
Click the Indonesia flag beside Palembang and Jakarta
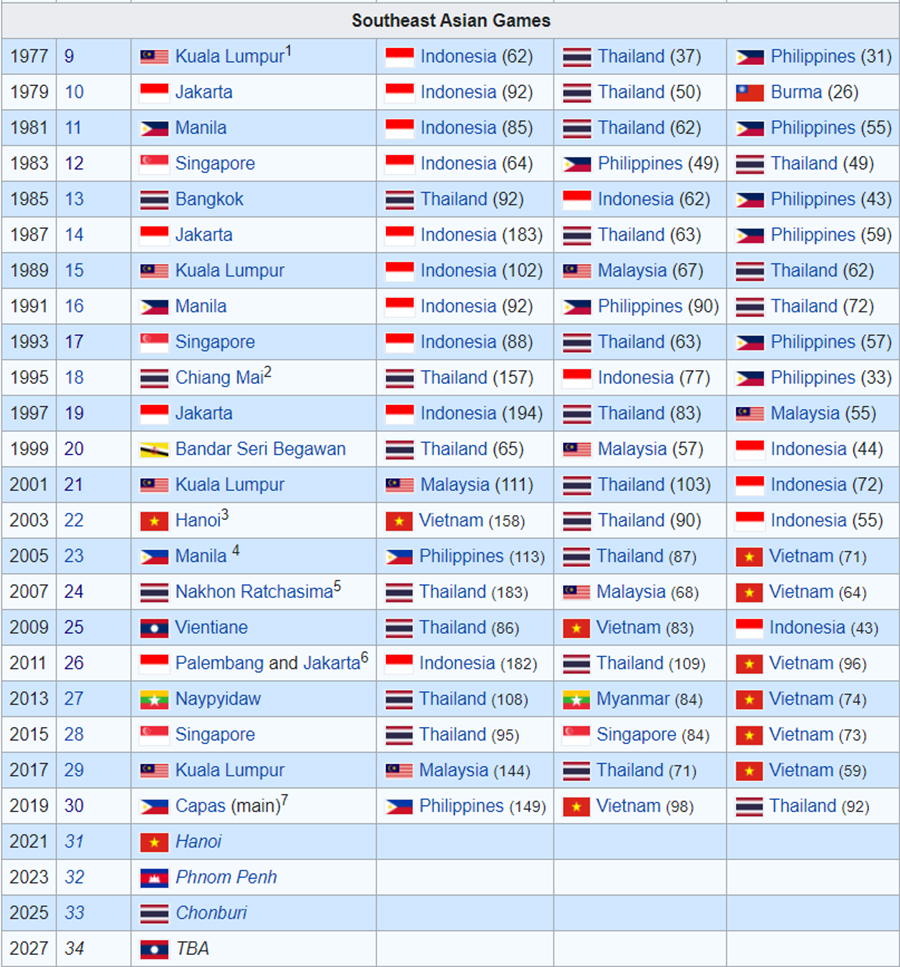pyautogui.click(x=154, y=664)
